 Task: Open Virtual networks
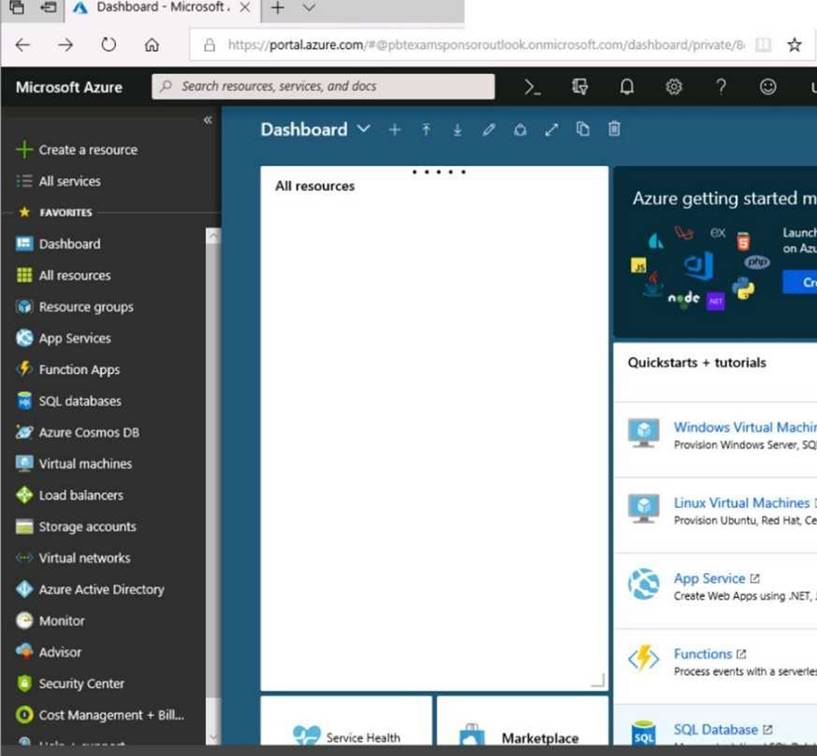point(73,558)
